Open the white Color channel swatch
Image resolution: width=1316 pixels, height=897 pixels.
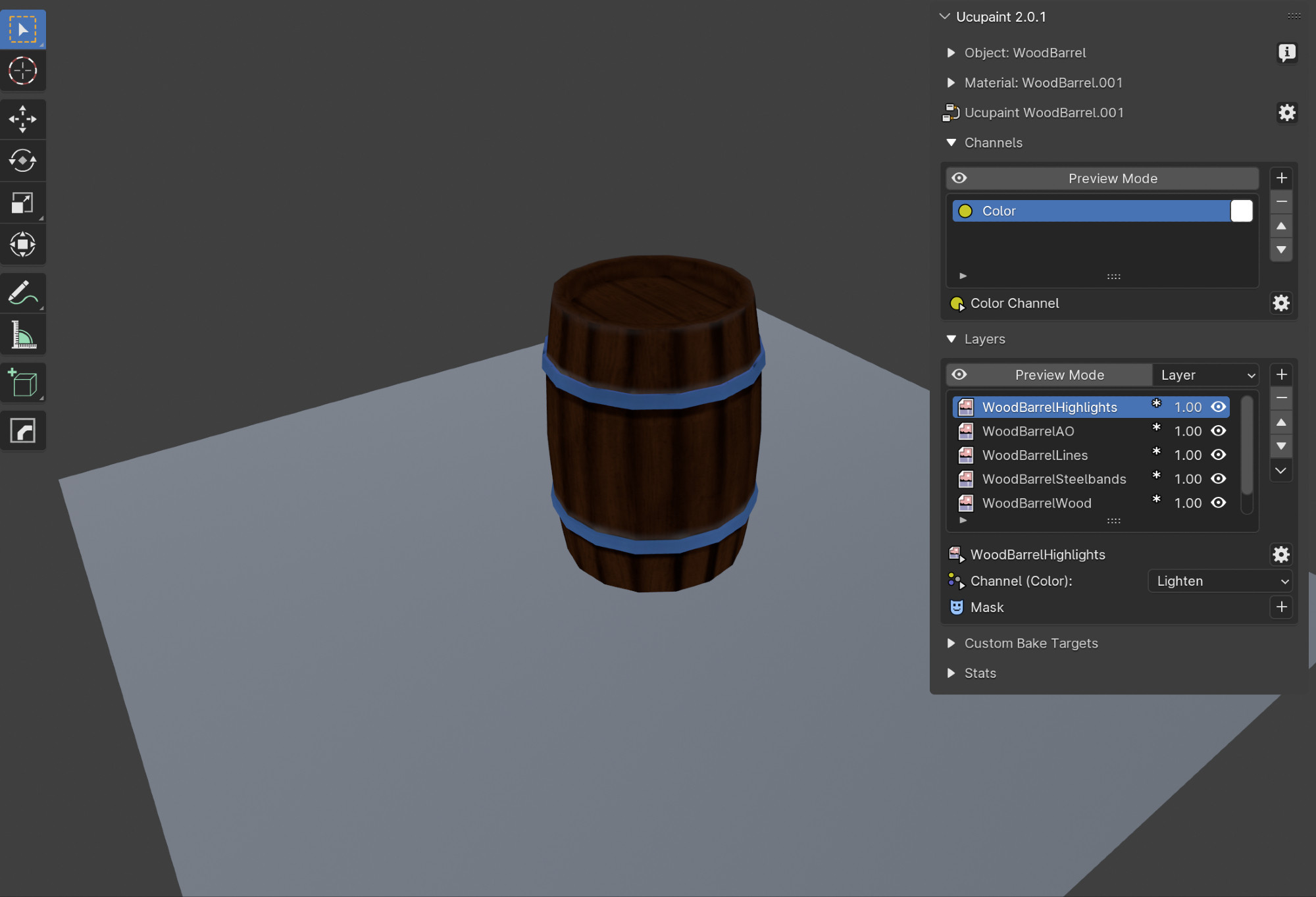(1241, 211)
